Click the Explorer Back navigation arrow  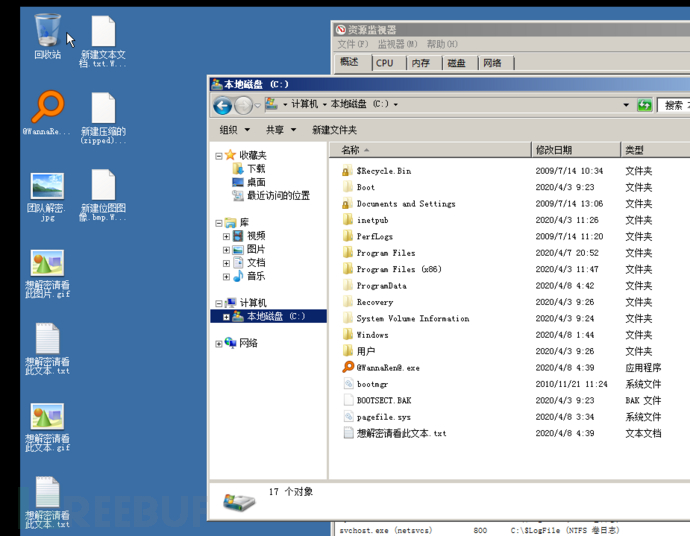click(x=223, y=105)
